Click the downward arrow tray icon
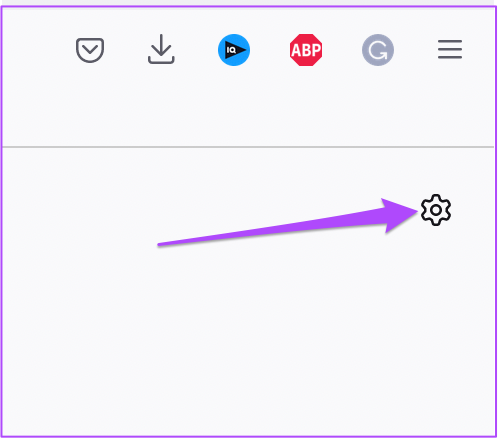The image size is (498, 438). pos(161,49)
